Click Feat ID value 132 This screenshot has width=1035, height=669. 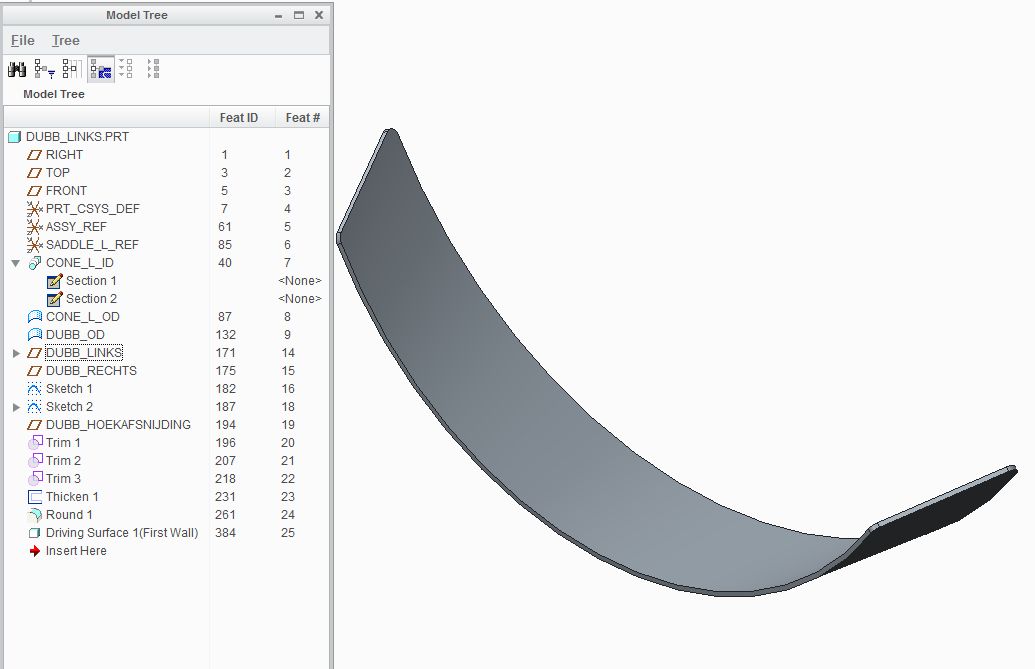(x=225, y=335)
